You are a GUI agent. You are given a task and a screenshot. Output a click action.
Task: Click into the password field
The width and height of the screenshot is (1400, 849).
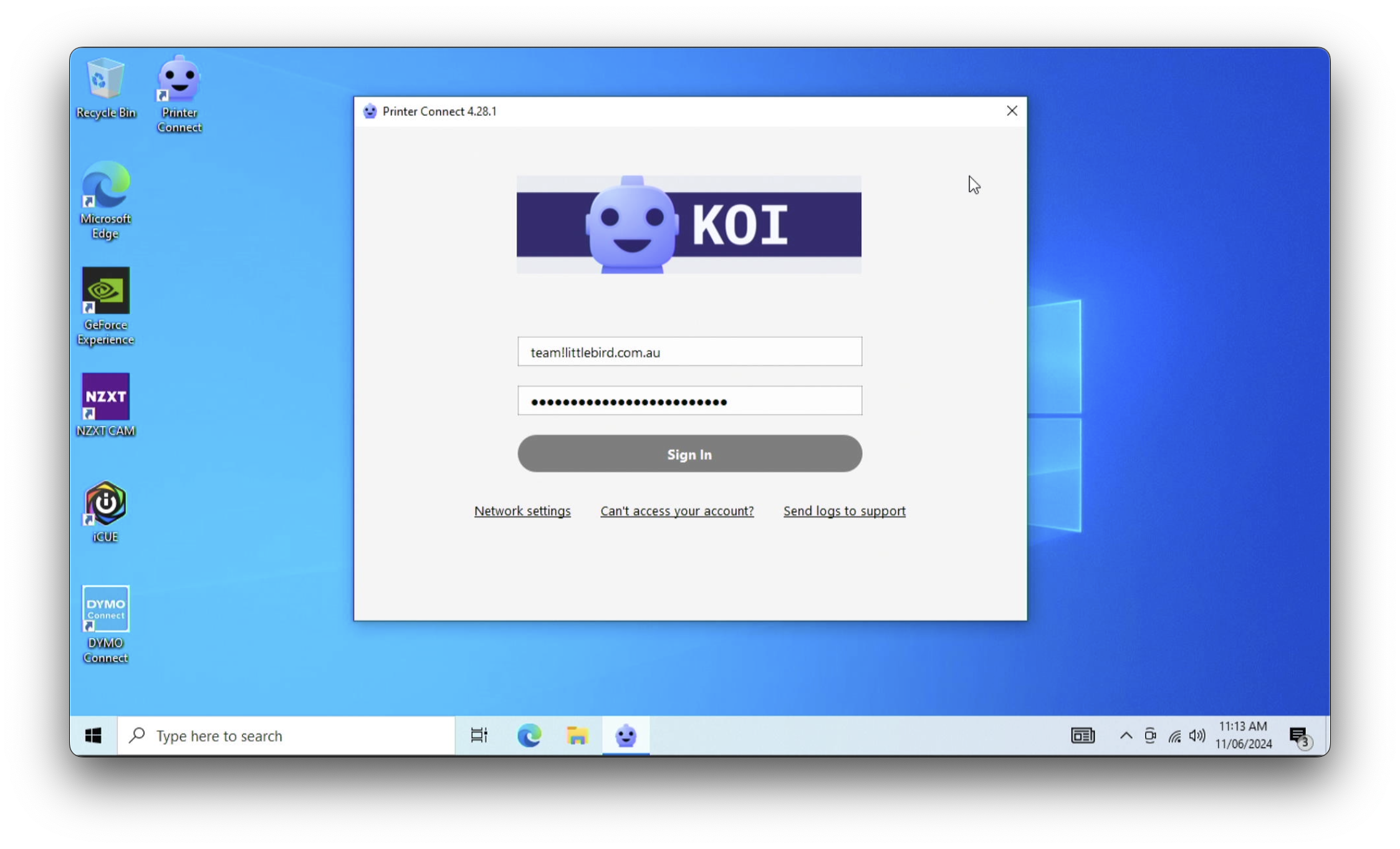pos(689,401)
